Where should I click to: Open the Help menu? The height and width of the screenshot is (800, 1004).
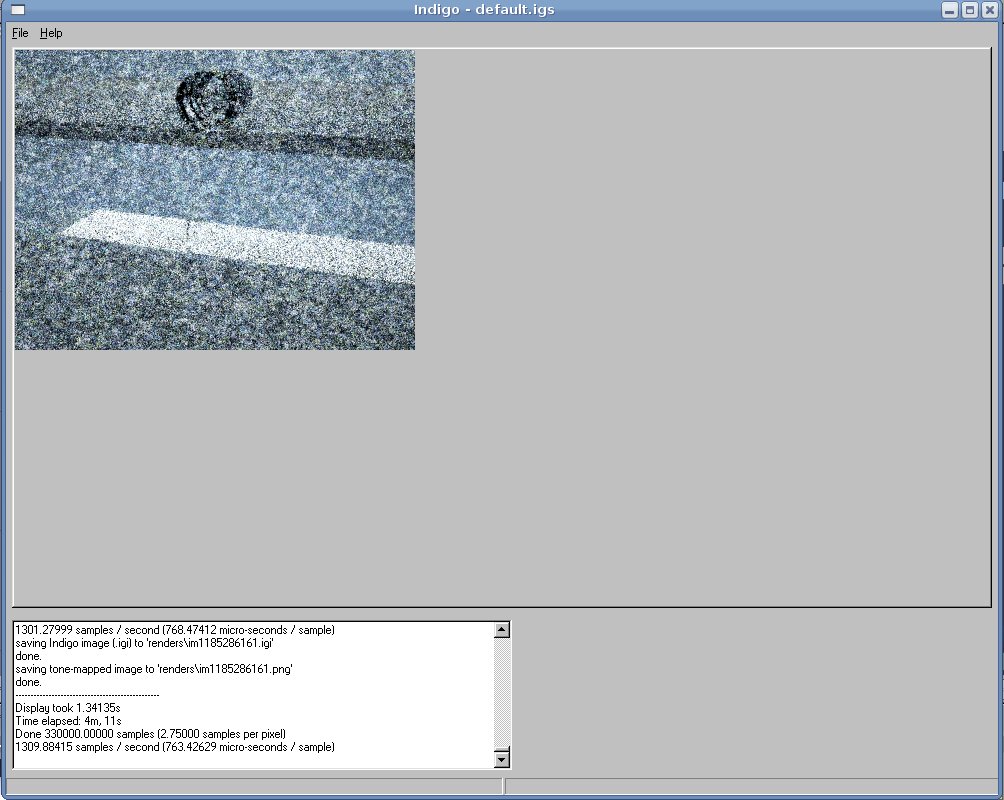[51, 33]
